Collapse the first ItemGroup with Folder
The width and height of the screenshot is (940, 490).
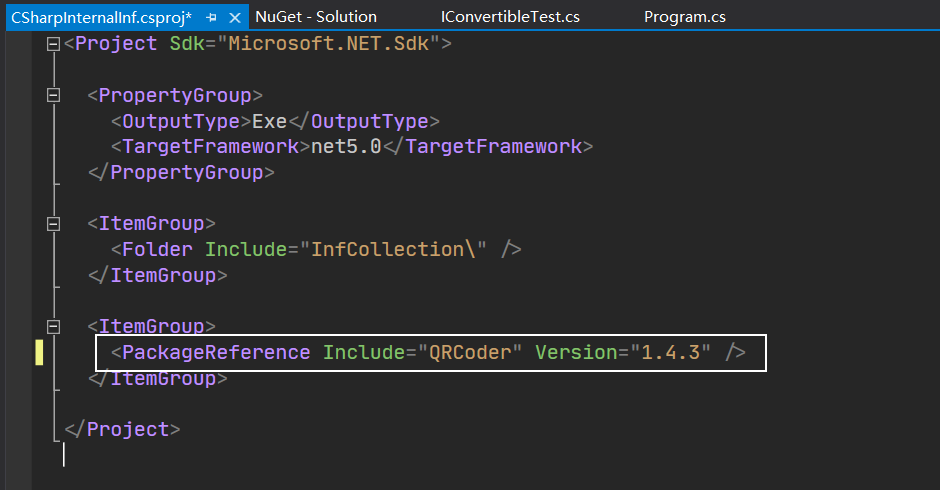53,224
